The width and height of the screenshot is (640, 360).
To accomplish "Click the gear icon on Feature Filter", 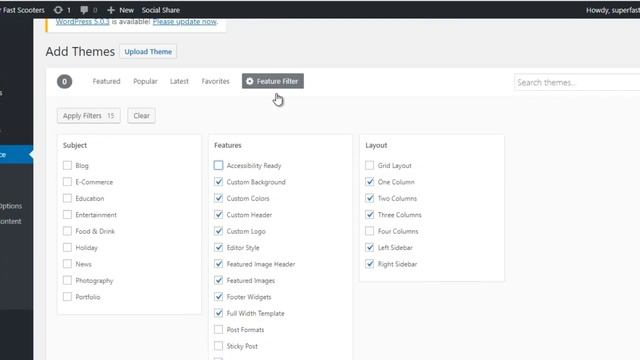I will [249, 81].
